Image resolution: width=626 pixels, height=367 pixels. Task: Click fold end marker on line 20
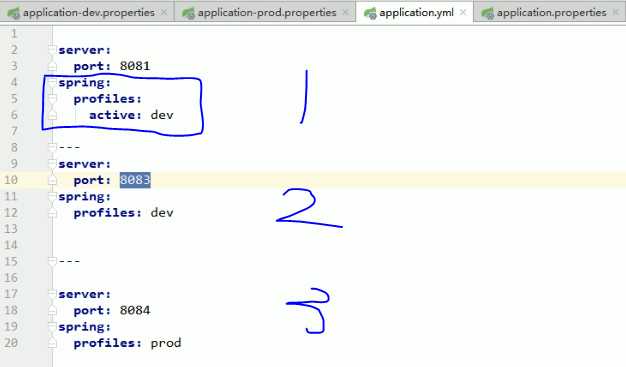pyautogui.click(x=52, y=343)
